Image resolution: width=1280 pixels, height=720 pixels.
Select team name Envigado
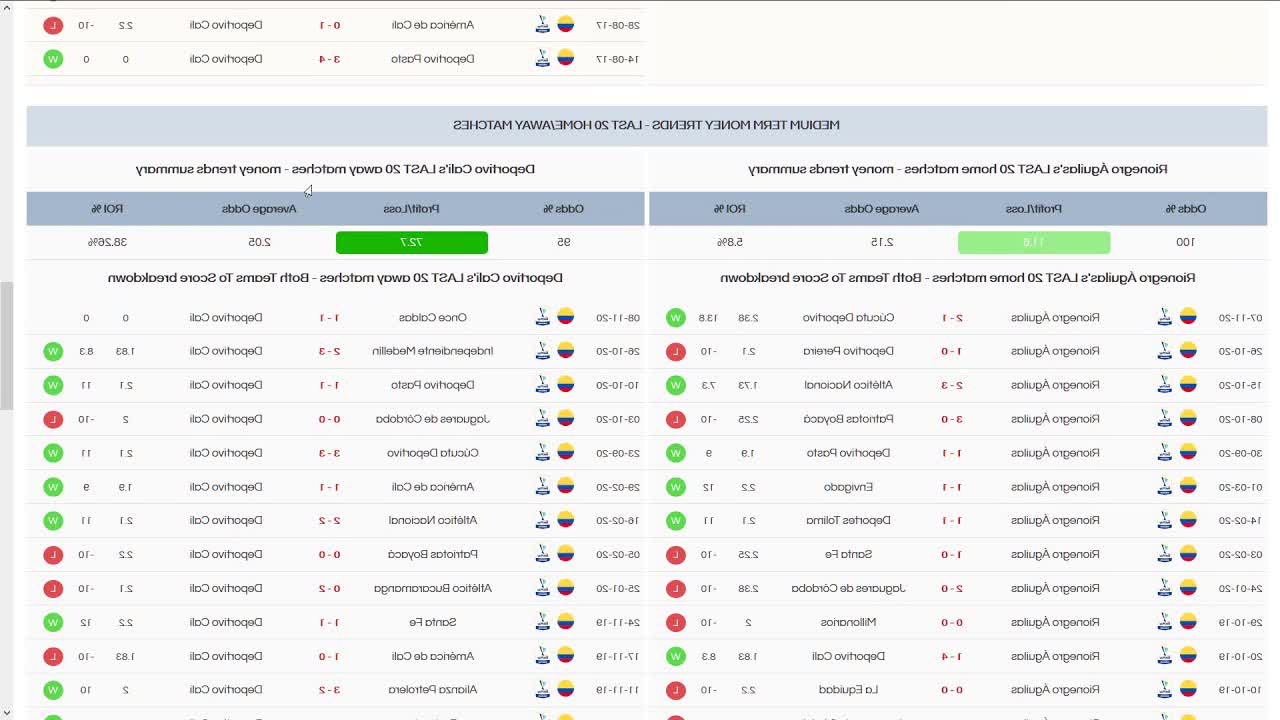849,487
